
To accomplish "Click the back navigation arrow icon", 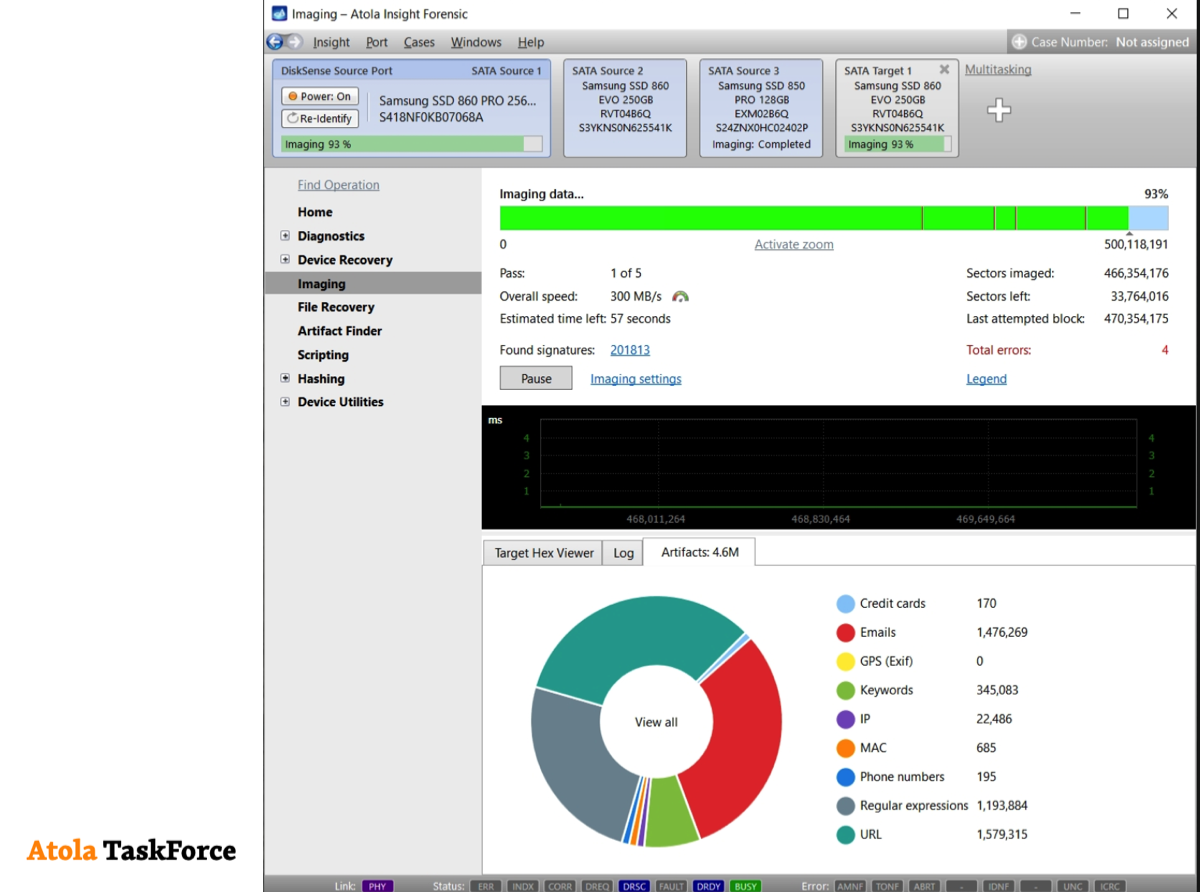I will 275,42.
